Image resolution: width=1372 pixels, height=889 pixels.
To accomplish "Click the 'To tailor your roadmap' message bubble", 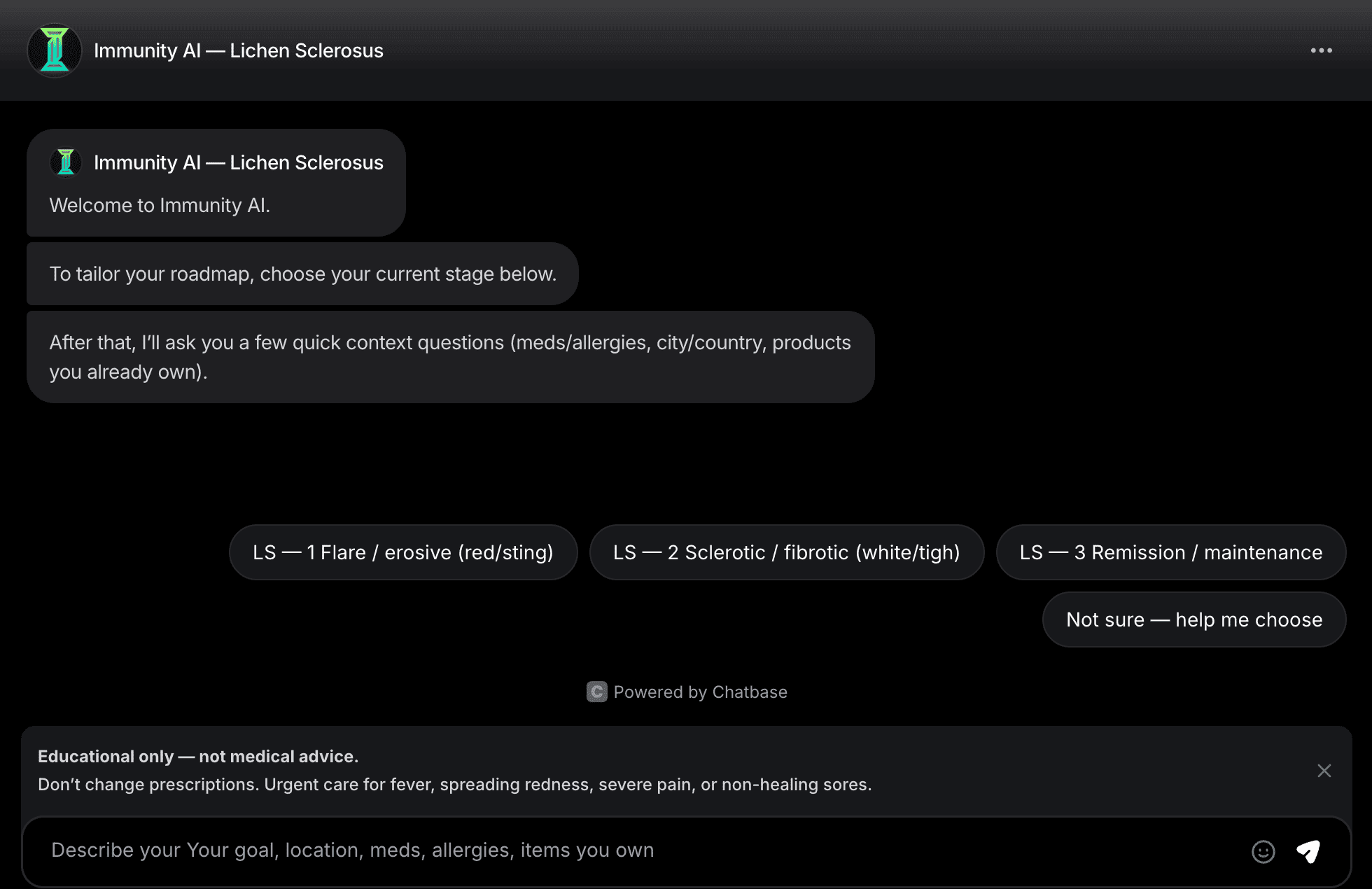I will [302, 274].
